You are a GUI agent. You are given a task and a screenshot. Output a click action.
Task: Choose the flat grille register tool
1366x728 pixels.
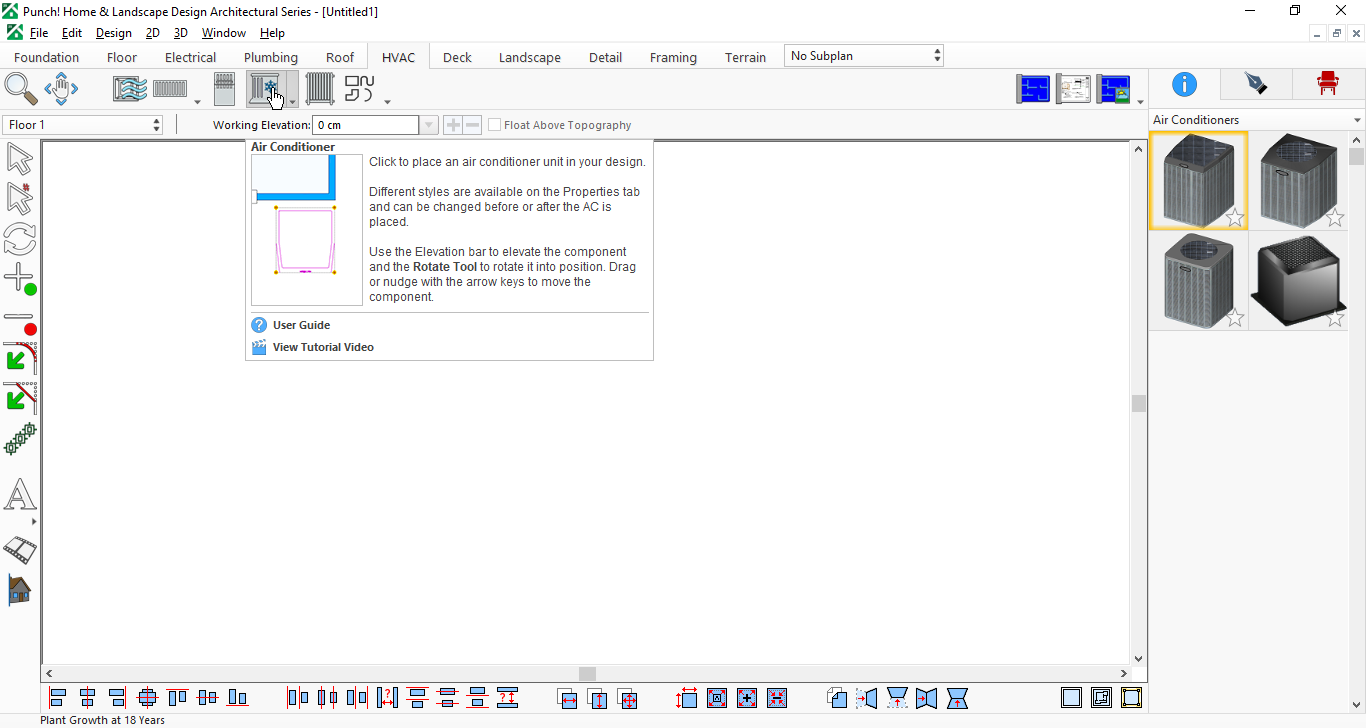170,89
